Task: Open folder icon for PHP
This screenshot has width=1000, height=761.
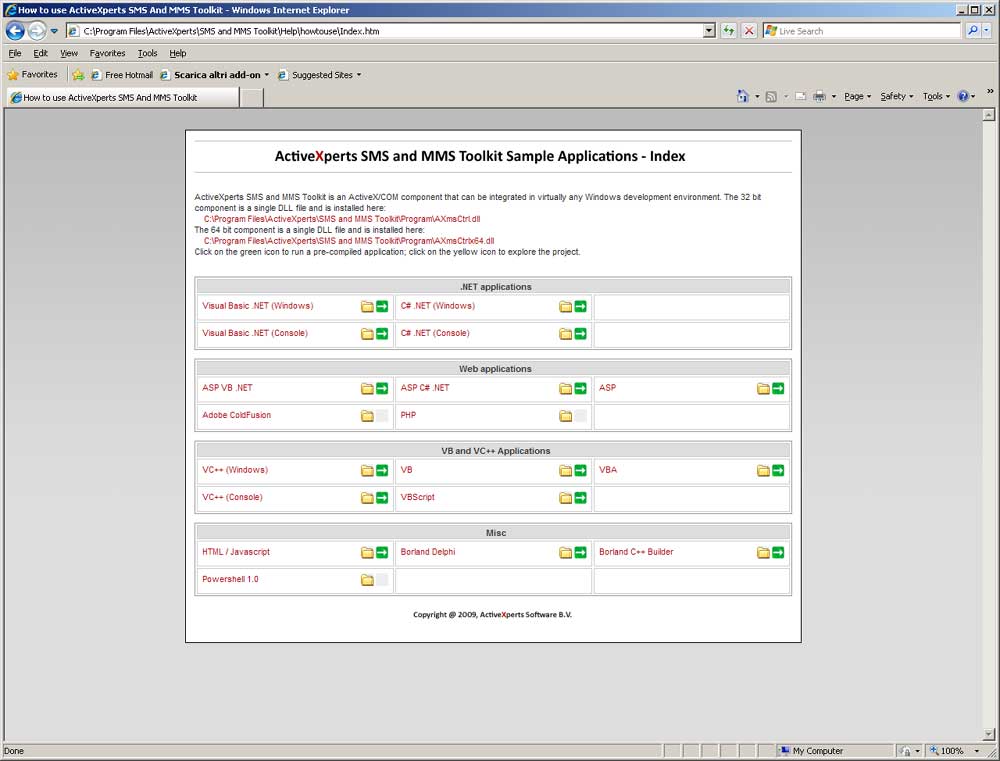Action: tap(566, 416)
